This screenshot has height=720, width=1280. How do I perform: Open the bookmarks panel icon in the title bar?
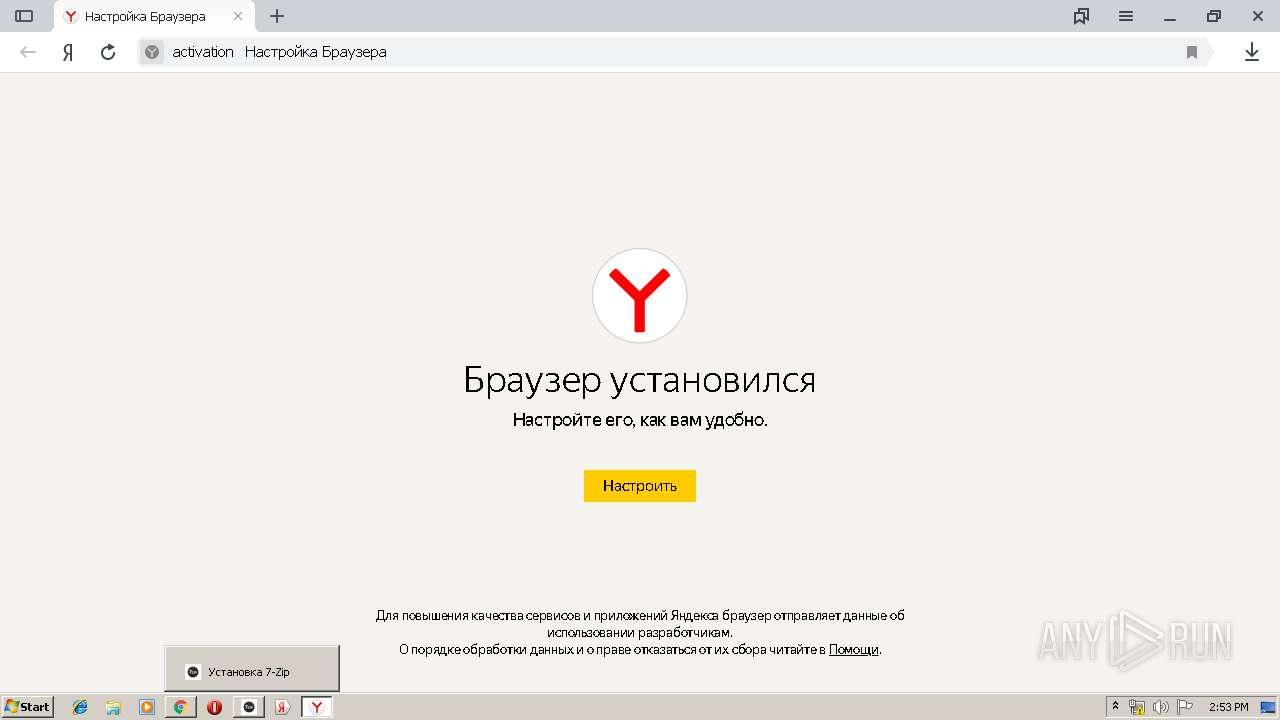click(1081, 16)
